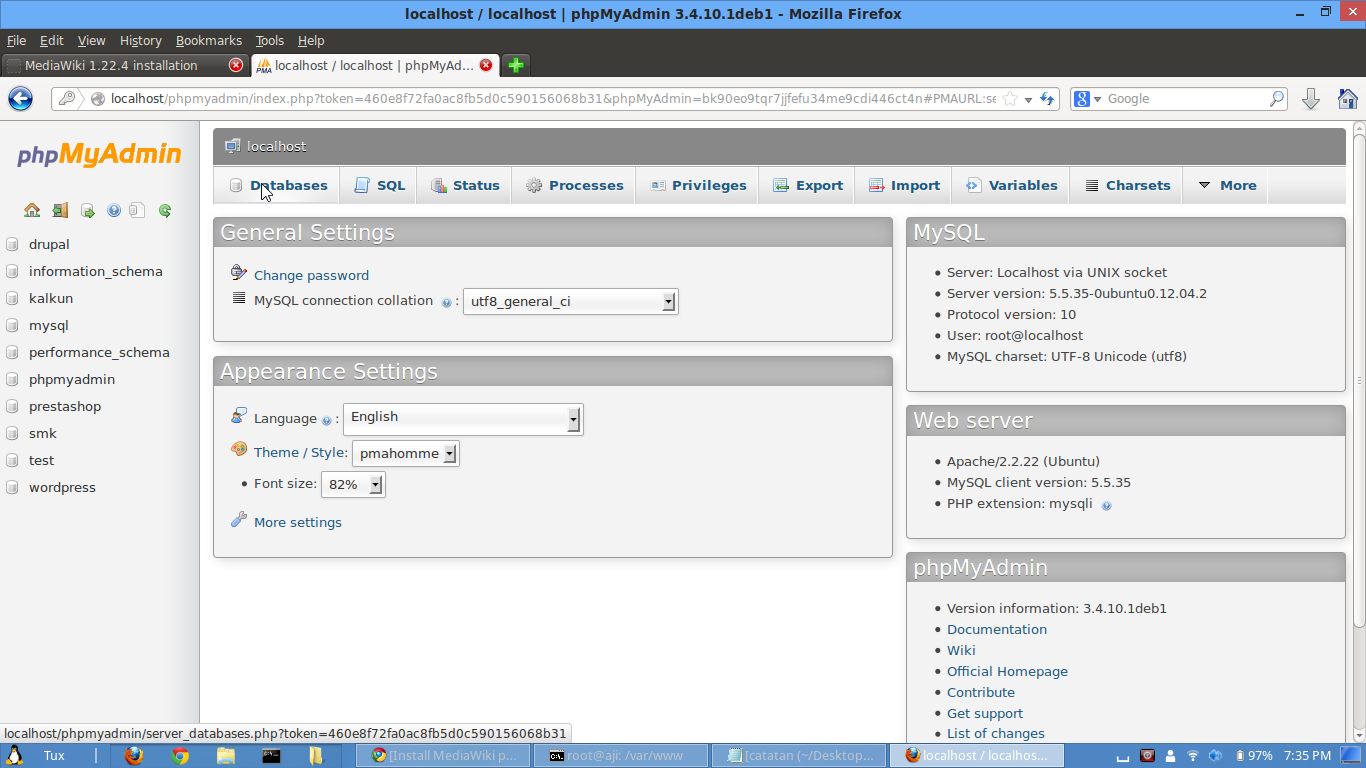
Task: Launch Firefox from the taskbar launcher
Action: (134, 755)
